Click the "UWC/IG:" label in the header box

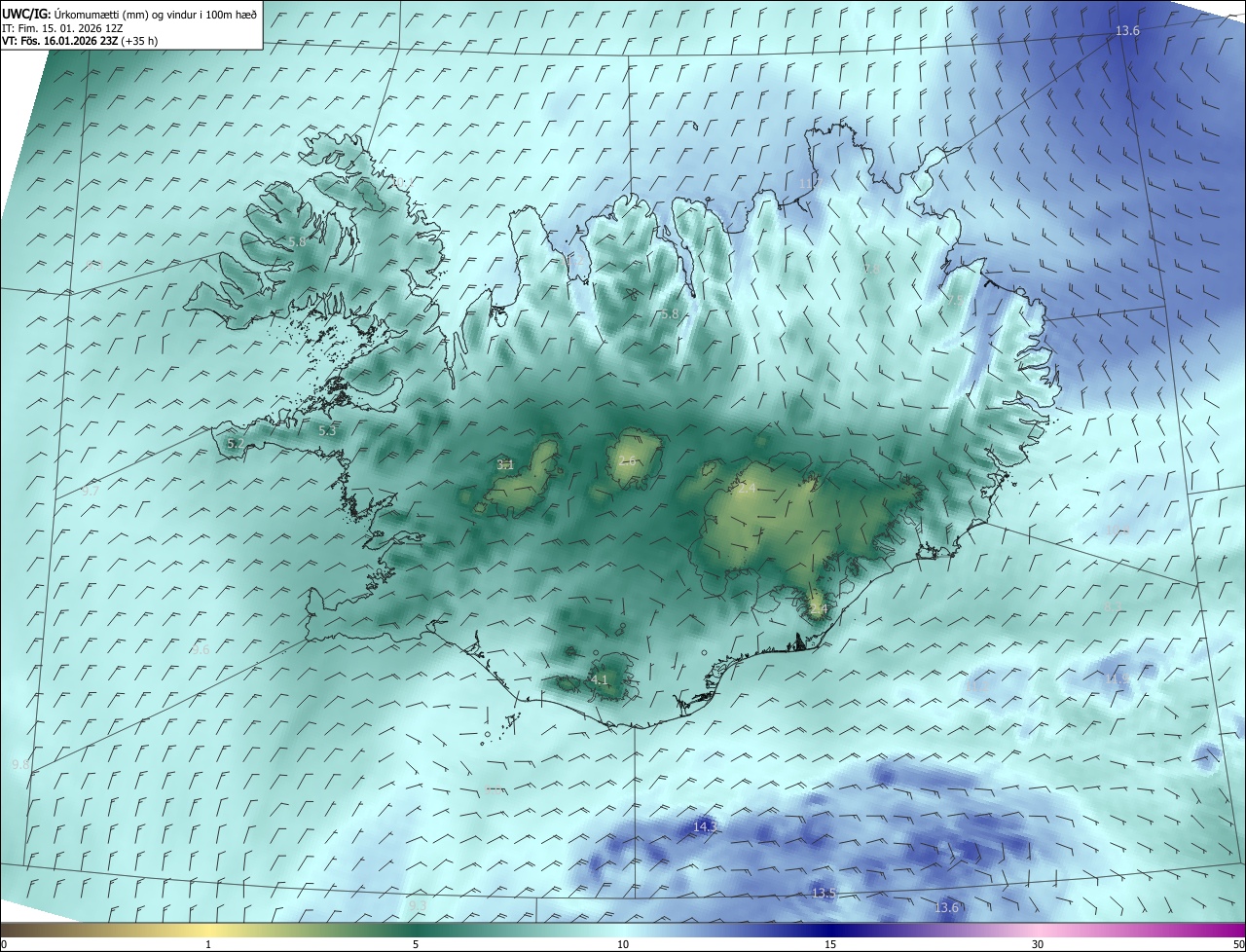pyautogui.click(x=26, y=14)
